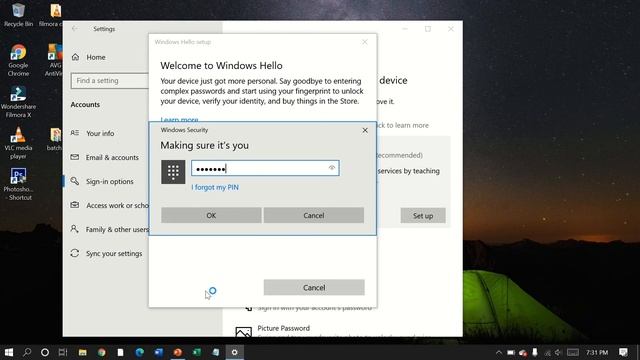Click Settings gear on the taskbar

pyautogui.click(x=235, y=352)
